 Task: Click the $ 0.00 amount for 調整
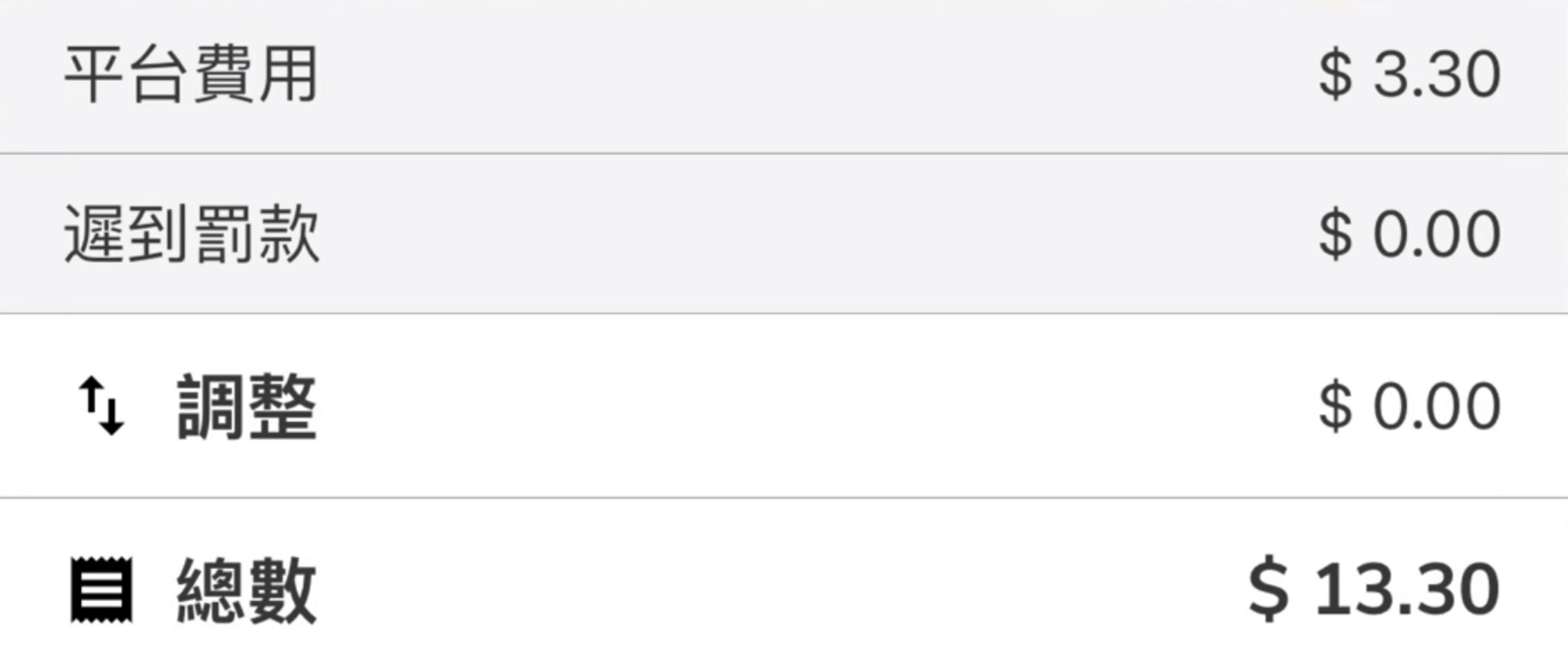(x=1410, y=406)
